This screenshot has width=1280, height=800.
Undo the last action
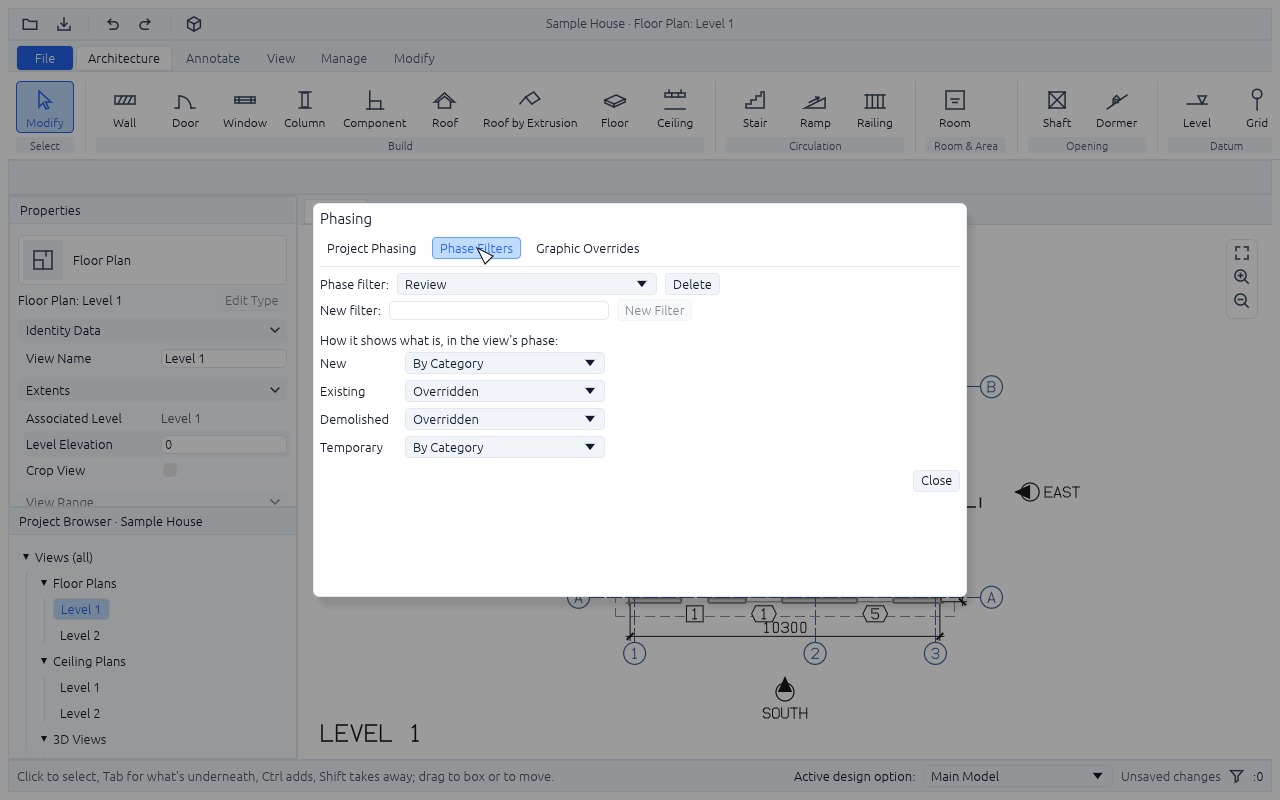click(x=113, y=24)
